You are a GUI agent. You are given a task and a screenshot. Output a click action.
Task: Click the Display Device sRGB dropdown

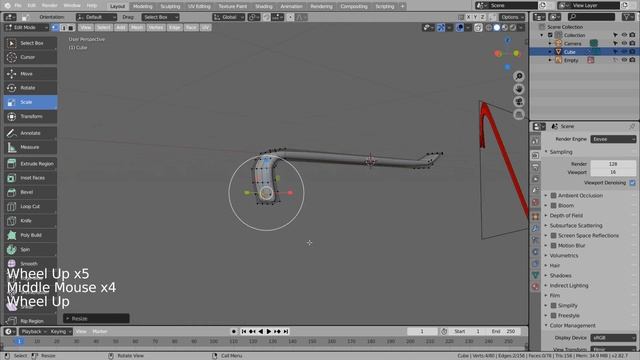(613, 338)
